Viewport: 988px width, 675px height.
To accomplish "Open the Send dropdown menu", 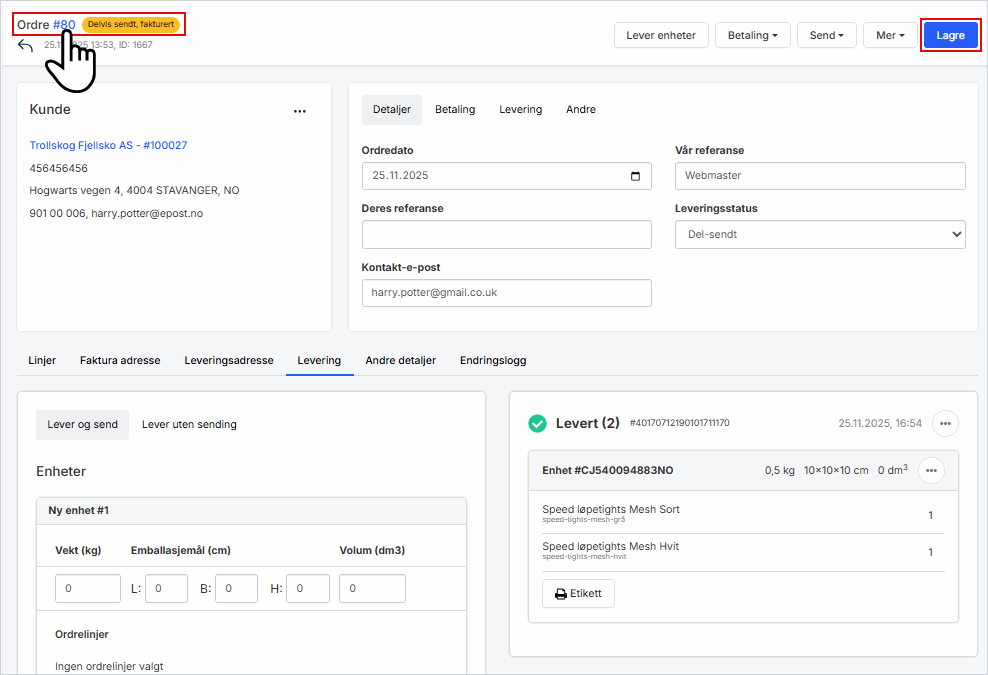I will click(x=826, y=35).
